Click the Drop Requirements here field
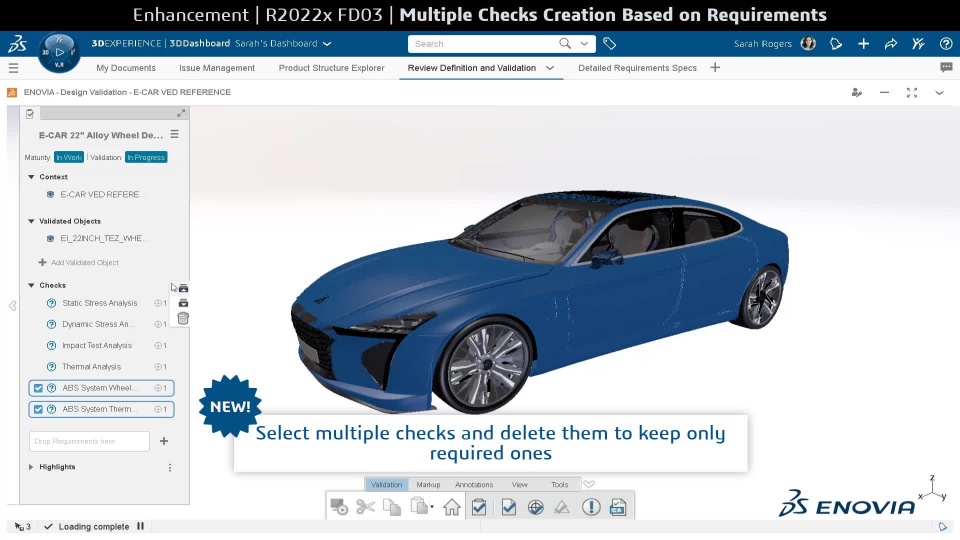Viewport: 960px width, 540px height. (x=89, y=441)
